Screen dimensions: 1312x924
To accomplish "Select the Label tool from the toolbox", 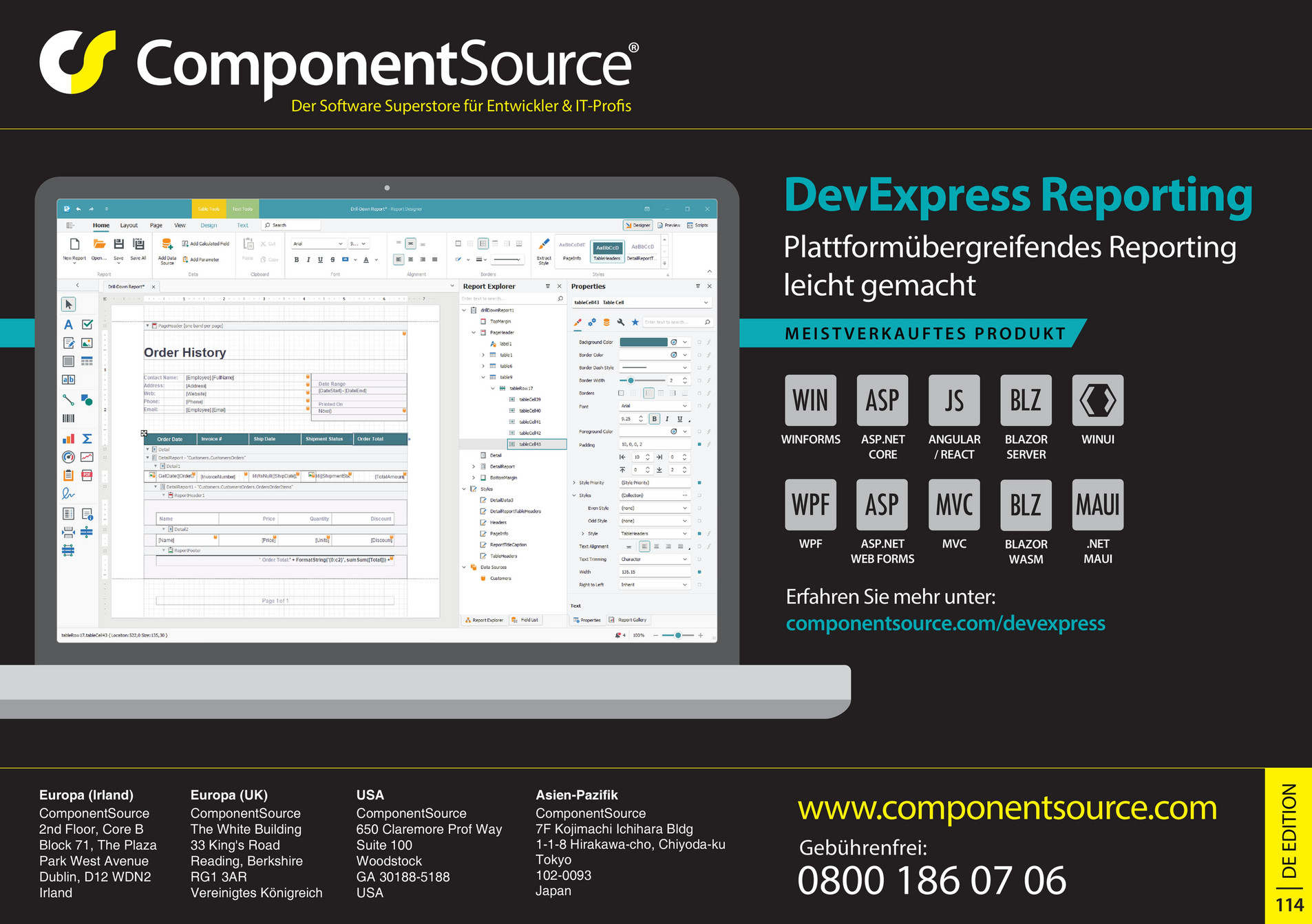I will [68, 325].
